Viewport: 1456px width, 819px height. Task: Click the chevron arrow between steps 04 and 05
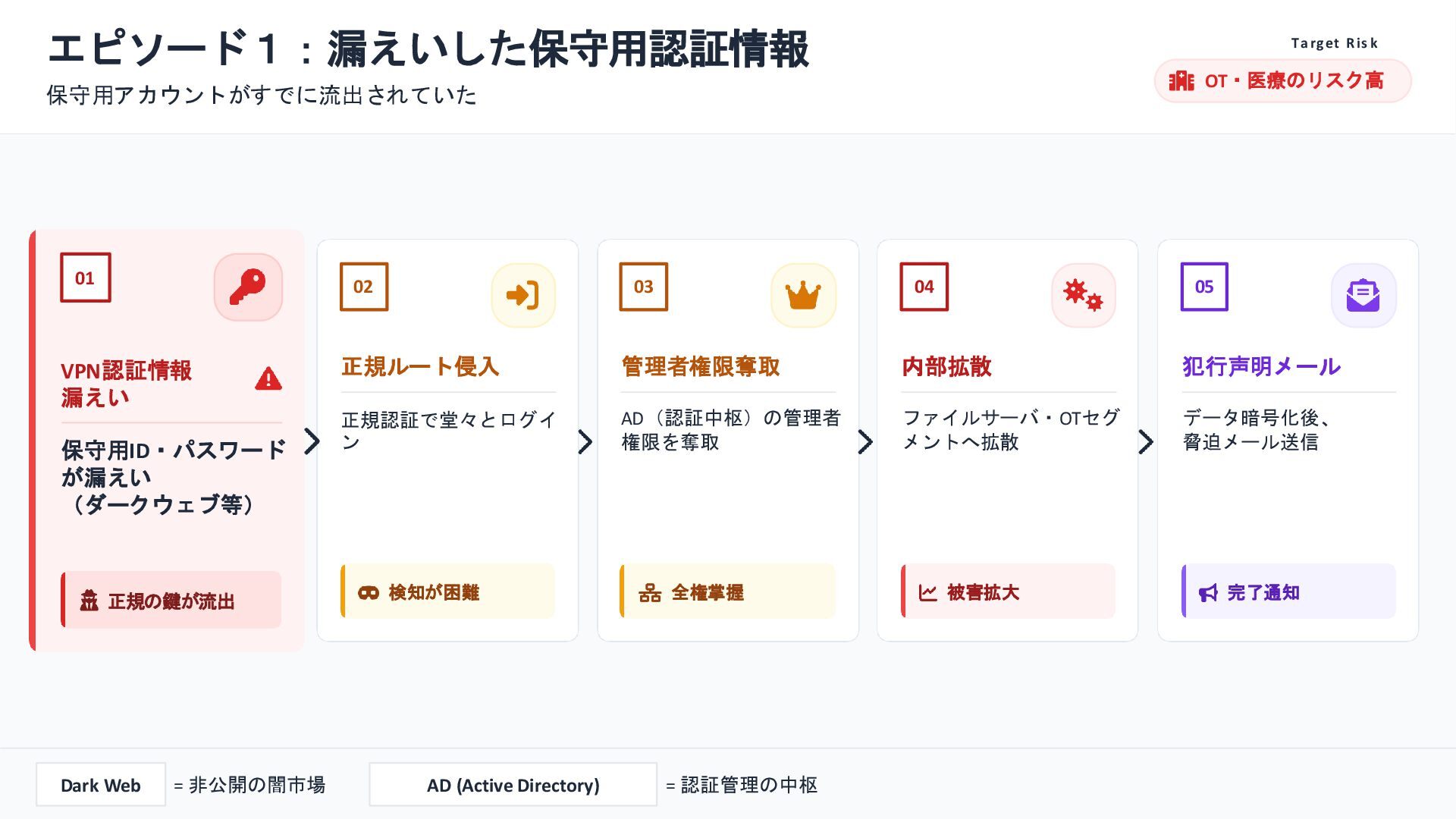pyautogui.click(x=1146, y=441)
